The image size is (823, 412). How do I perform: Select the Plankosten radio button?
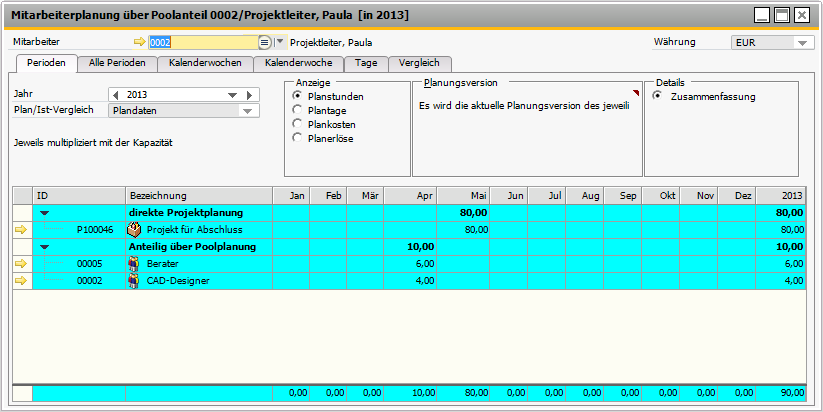298,124
